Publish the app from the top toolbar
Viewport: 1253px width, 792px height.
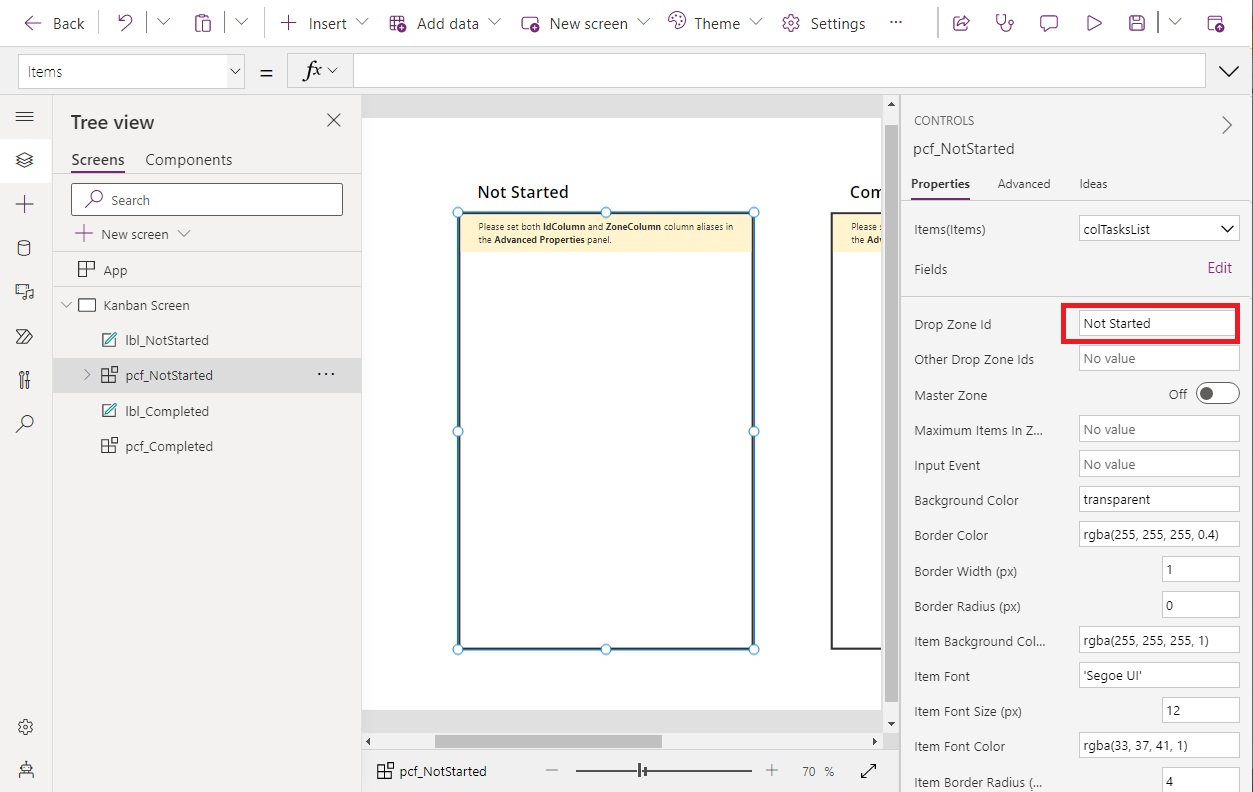pyautogui.click(x=1216, y=22)
